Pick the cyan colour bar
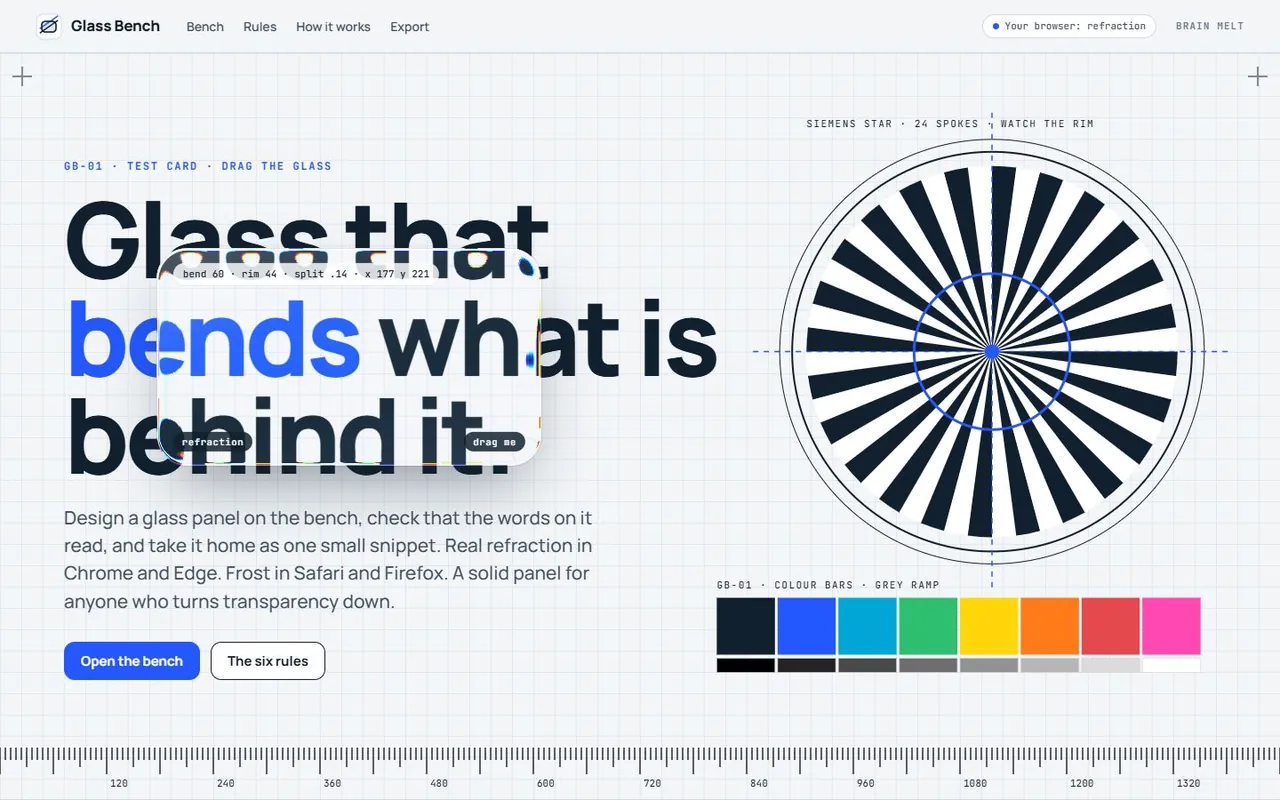This screenshot has width=1280, height=800. click(x=867, y=626)
